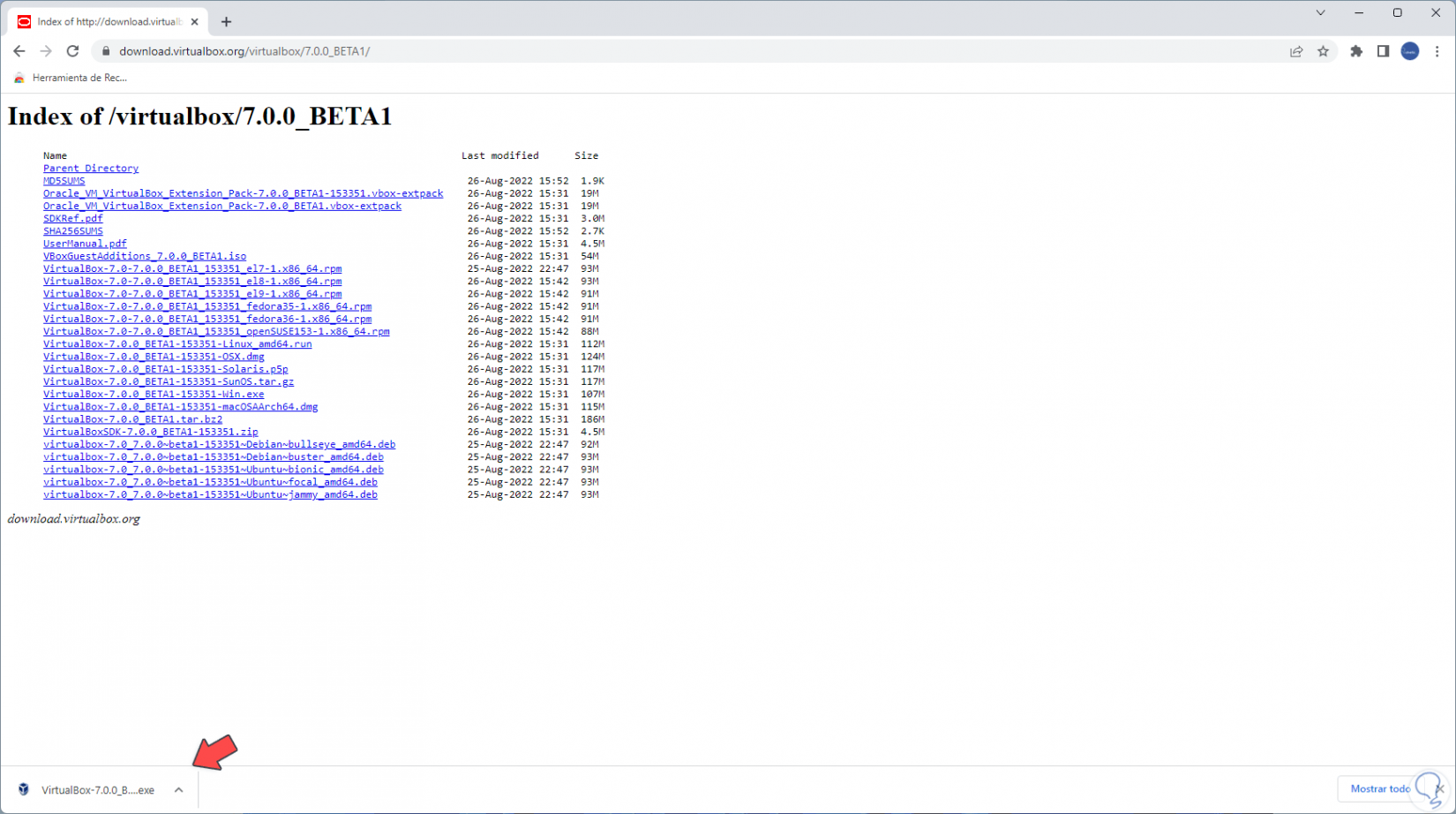
Task: Download the fedora35 rpm package
Action: [x=207, y=306]
